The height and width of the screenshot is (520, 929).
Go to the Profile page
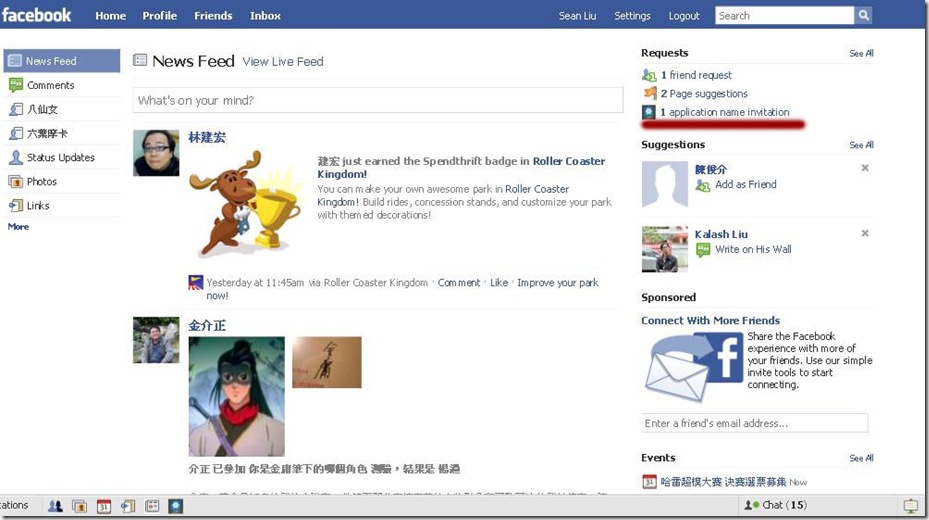159,16
